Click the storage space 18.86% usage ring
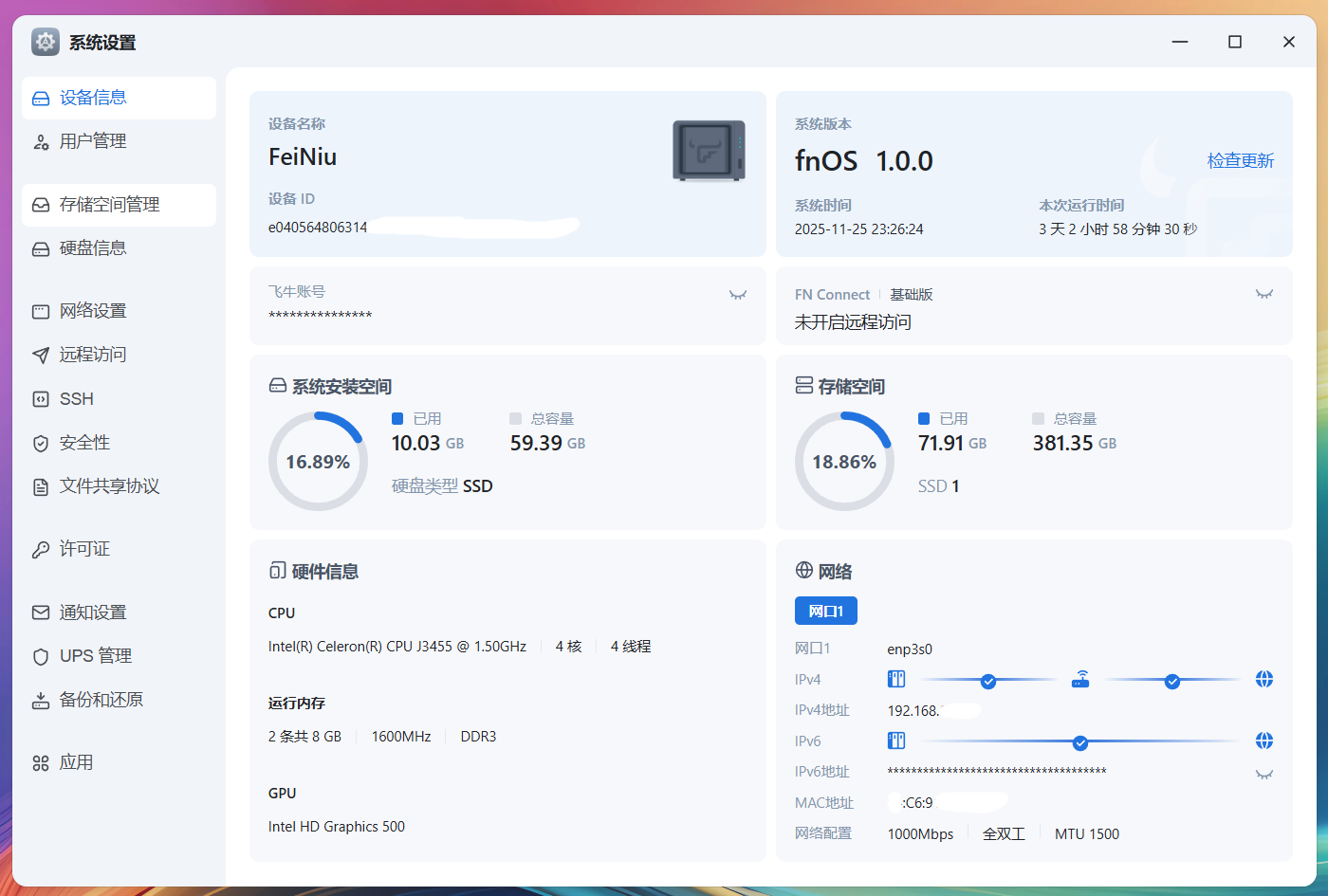This screenshot has width=1328, height=896. pyautogui.click(x=844, y=462)
